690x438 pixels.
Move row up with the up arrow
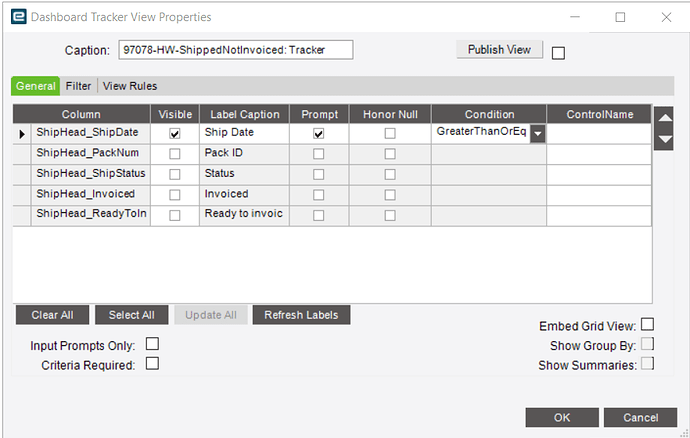[663, 117]
